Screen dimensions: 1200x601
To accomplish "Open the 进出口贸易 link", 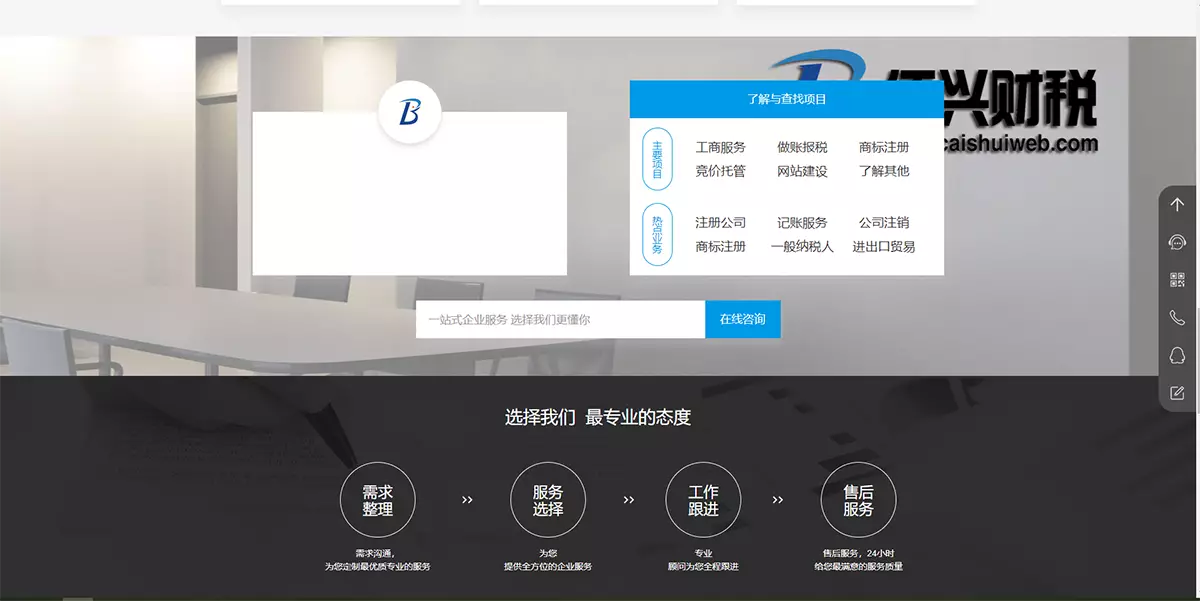I will tap(884, 246).
